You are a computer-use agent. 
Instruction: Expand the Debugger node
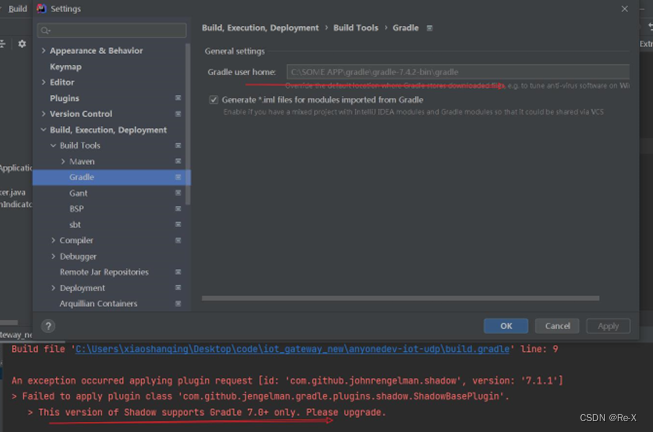[x=53, y=256]
